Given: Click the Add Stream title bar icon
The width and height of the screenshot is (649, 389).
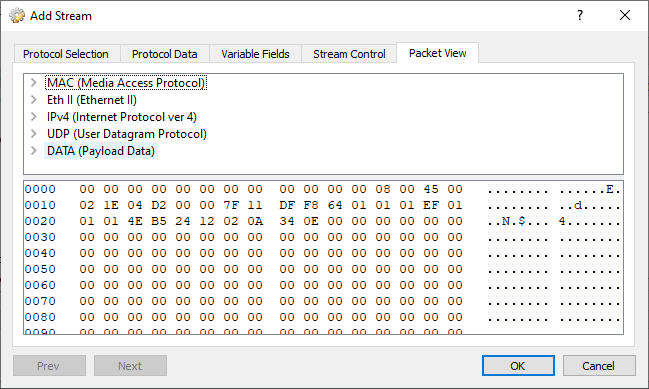Looking at the screenshot, I should pyautogui.click(x=17, y=16).
